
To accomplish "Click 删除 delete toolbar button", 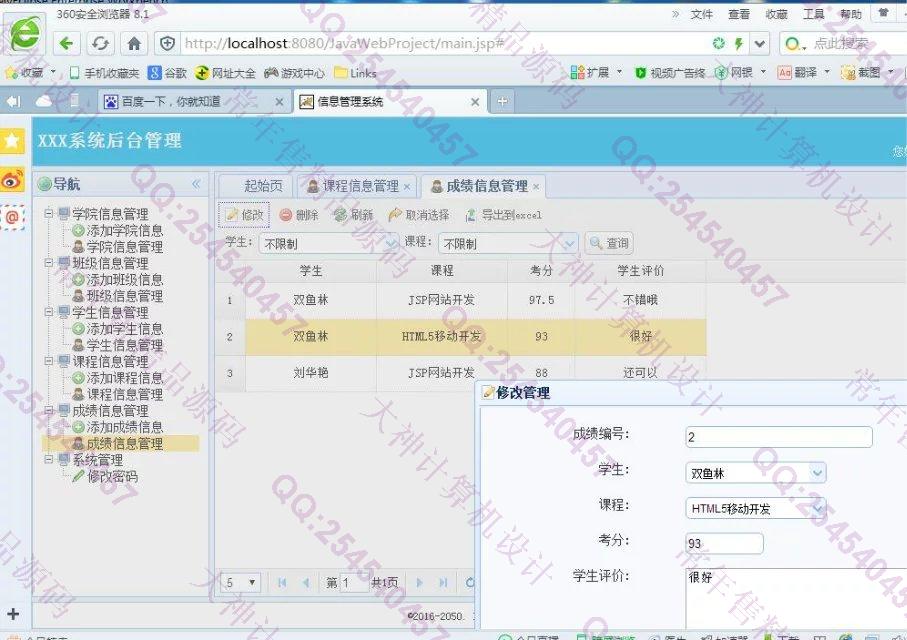I will [x=299, y=215].
